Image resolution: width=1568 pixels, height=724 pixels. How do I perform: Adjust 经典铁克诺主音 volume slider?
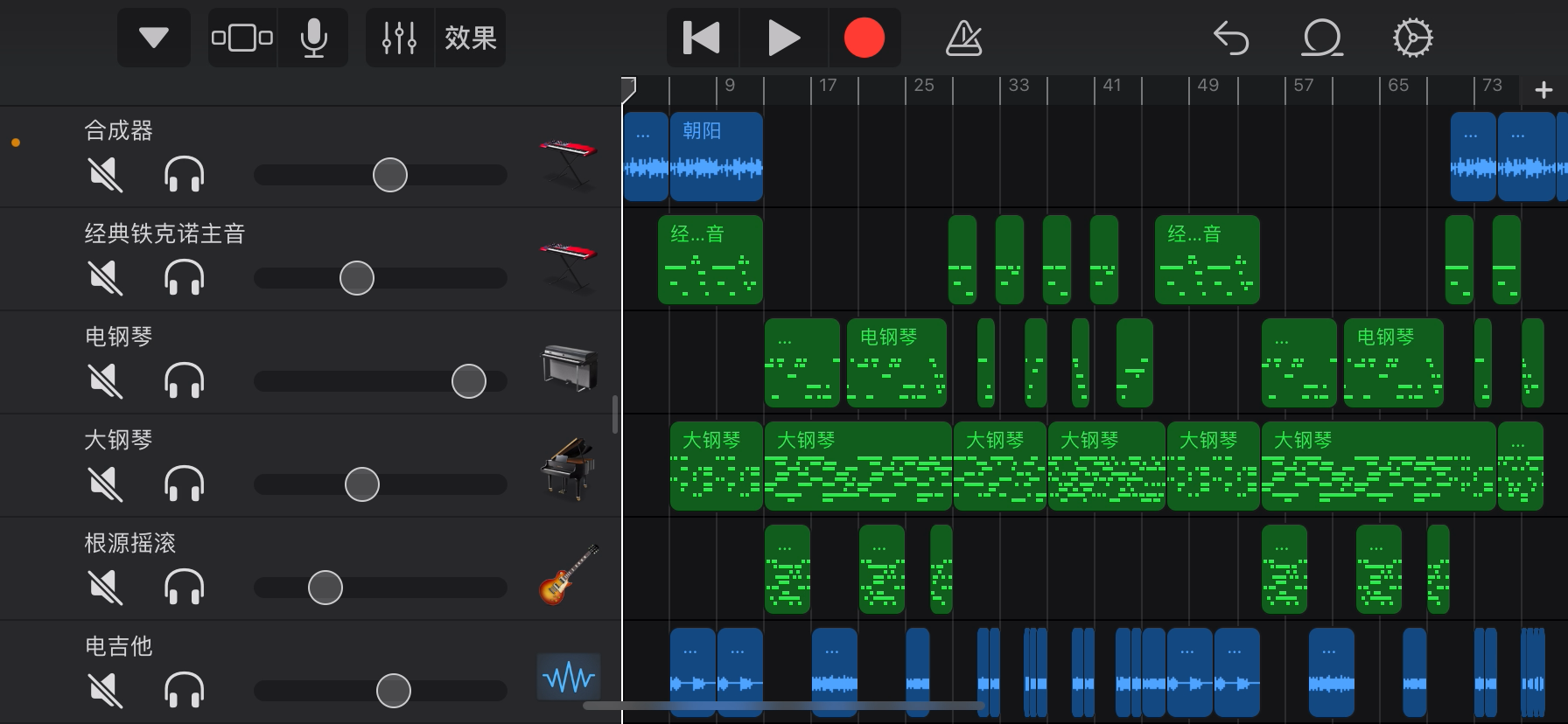coord(357,278)
